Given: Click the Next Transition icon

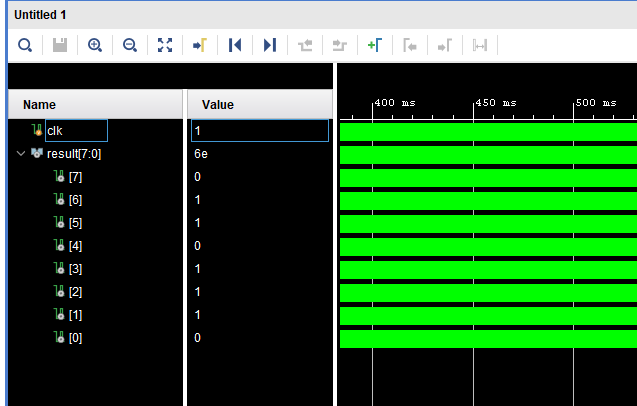Looking at the screenshot, I should click(x=340, y=45).
